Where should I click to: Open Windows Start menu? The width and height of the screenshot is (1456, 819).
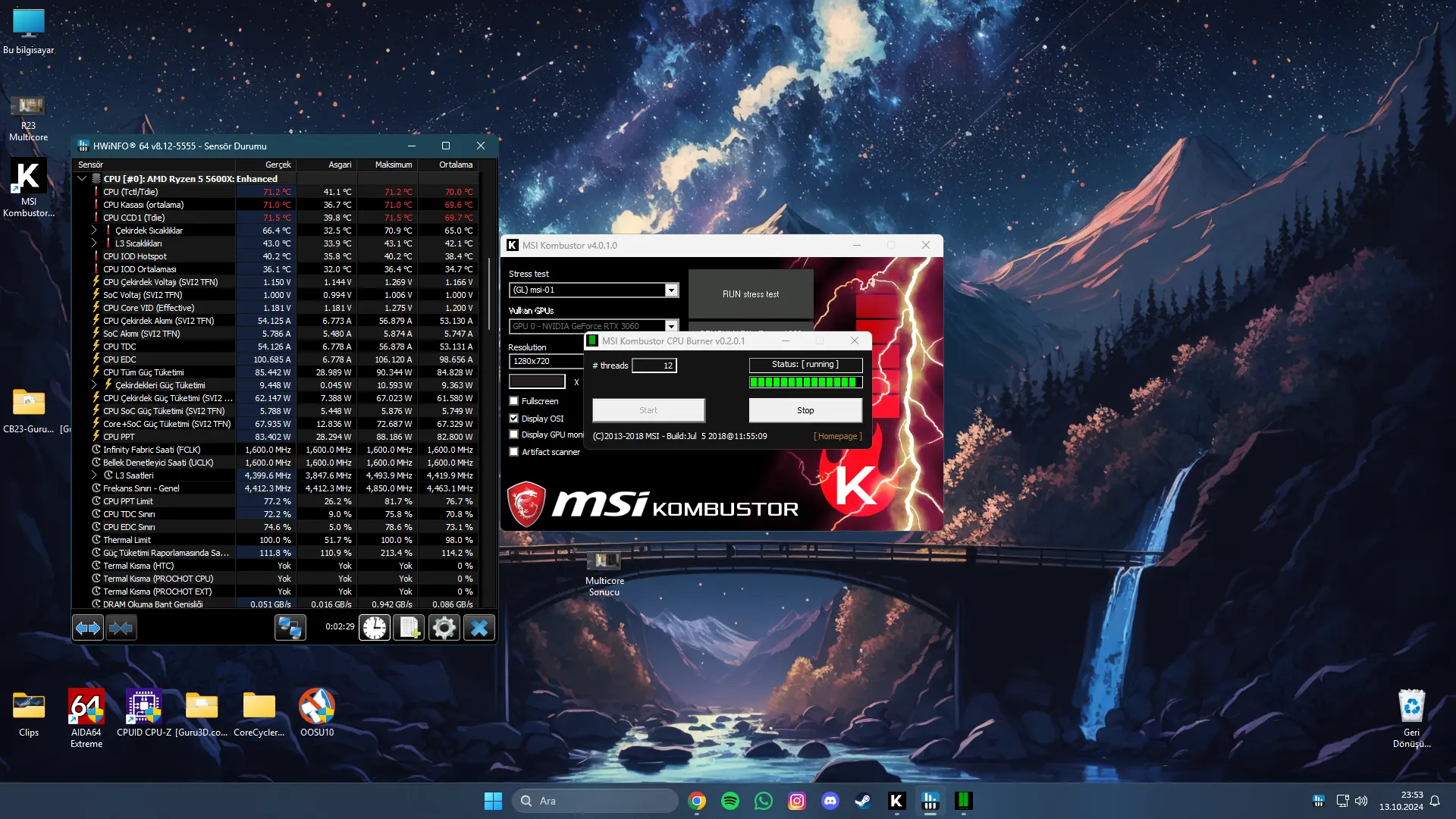493,801
